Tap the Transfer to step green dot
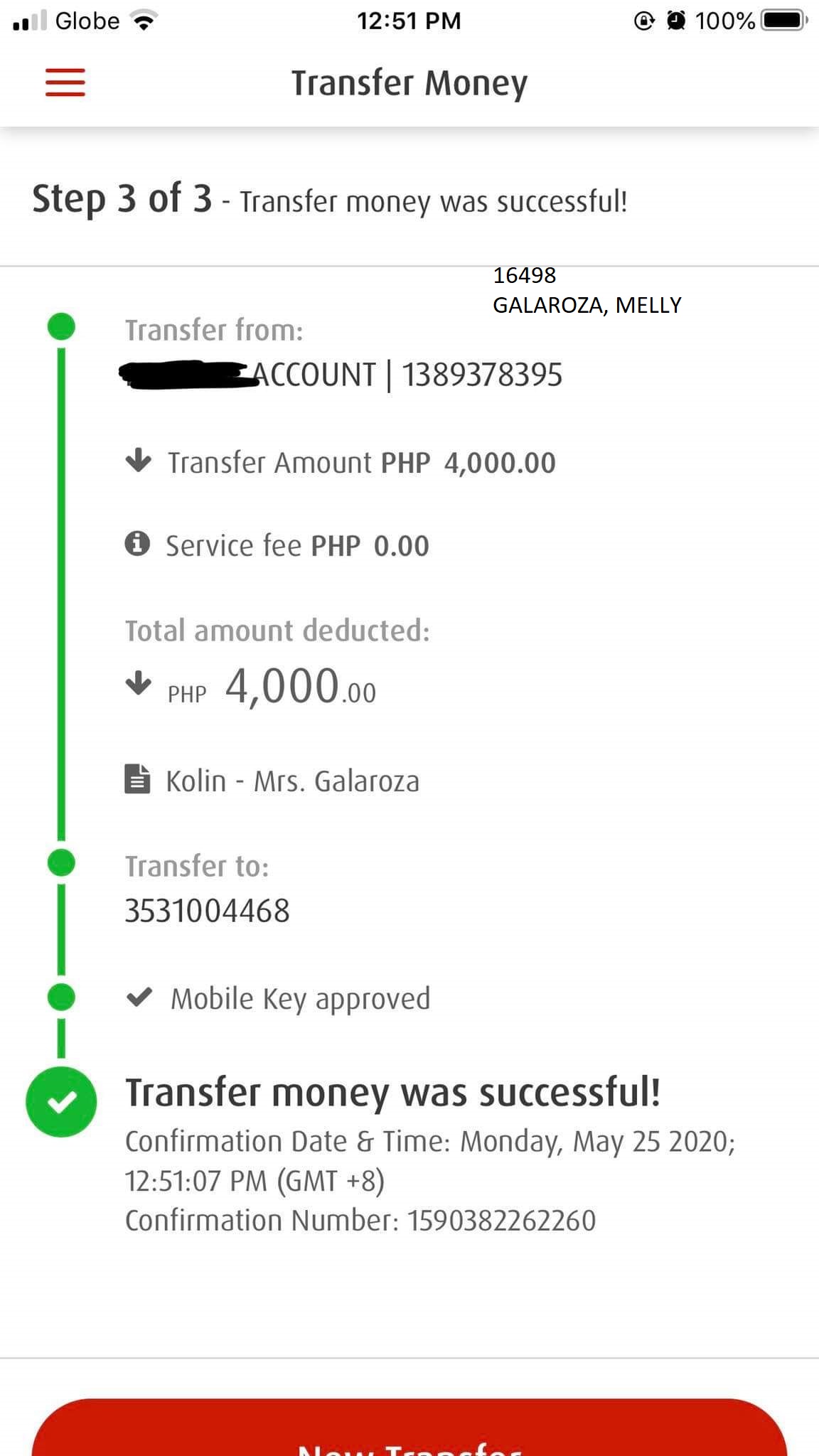This screenshot has width=819, height=1456. click(x=61, y=863)
